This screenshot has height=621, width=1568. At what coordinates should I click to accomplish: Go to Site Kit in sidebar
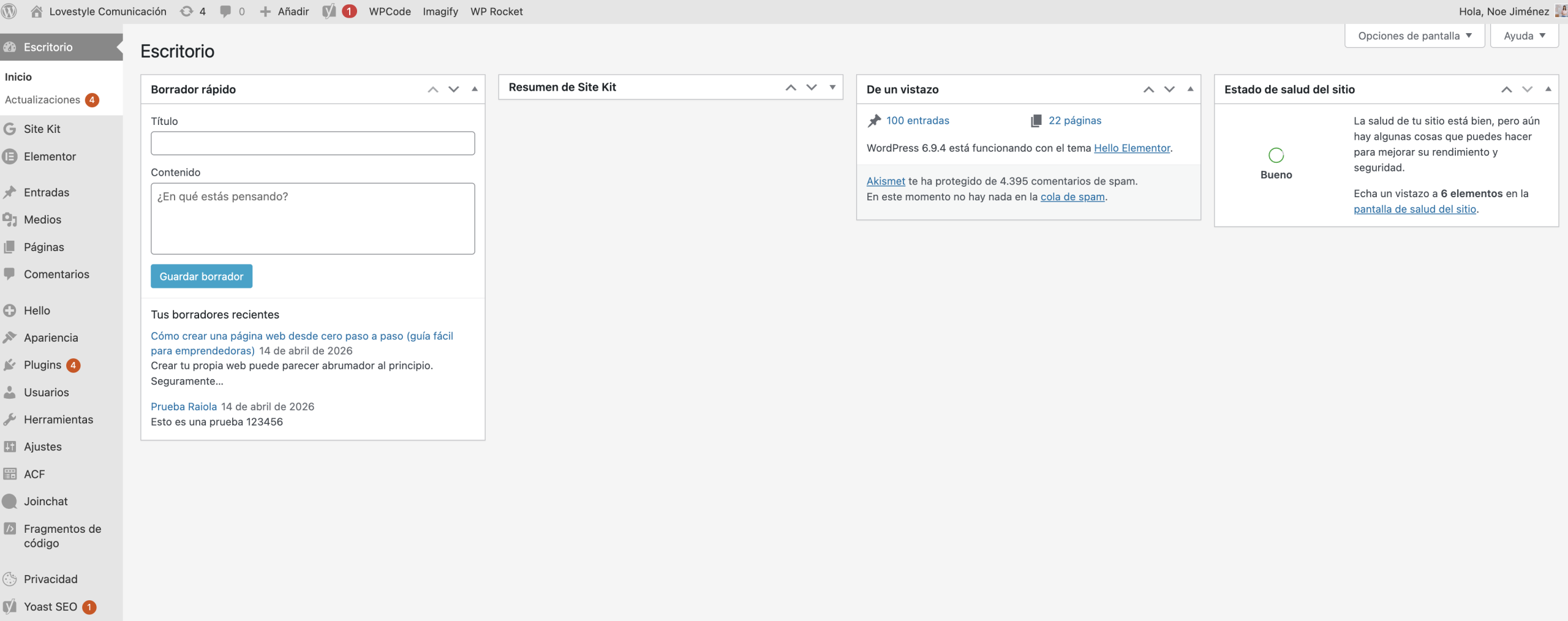(x=42, y=129)
